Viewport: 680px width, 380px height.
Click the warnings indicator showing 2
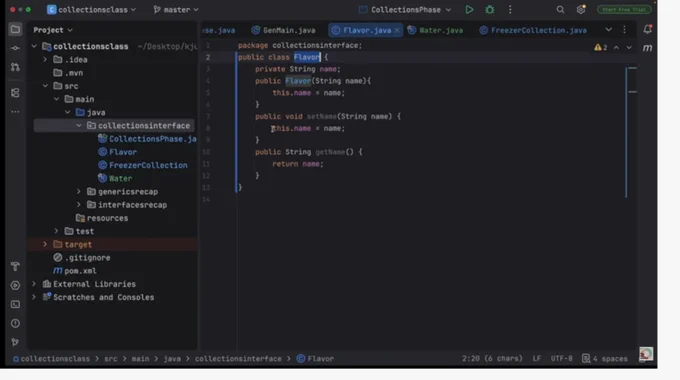601,47
